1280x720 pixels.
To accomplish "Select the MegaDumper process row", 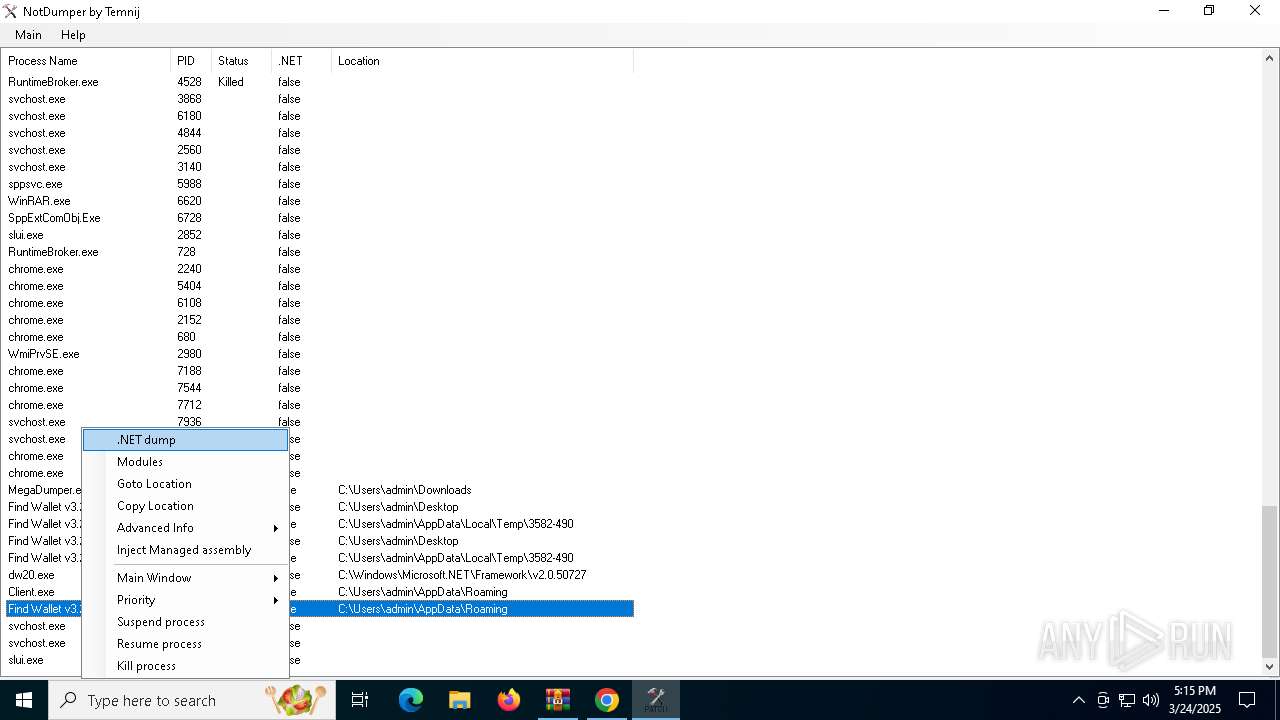I will click(320, 490).
